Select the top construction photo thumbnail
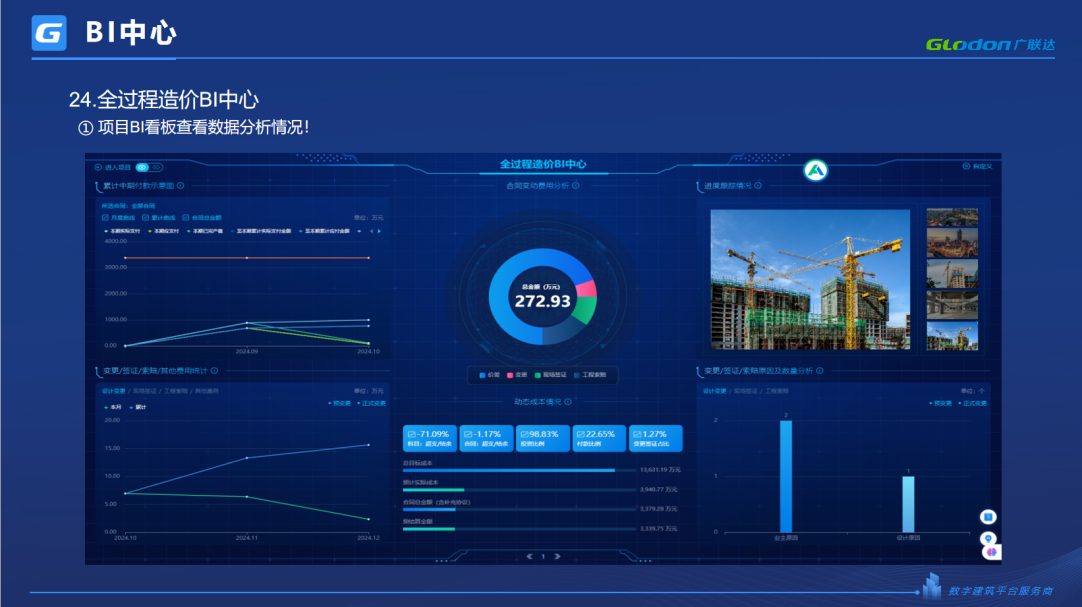The image size is (1082, 607). (951, 218)
